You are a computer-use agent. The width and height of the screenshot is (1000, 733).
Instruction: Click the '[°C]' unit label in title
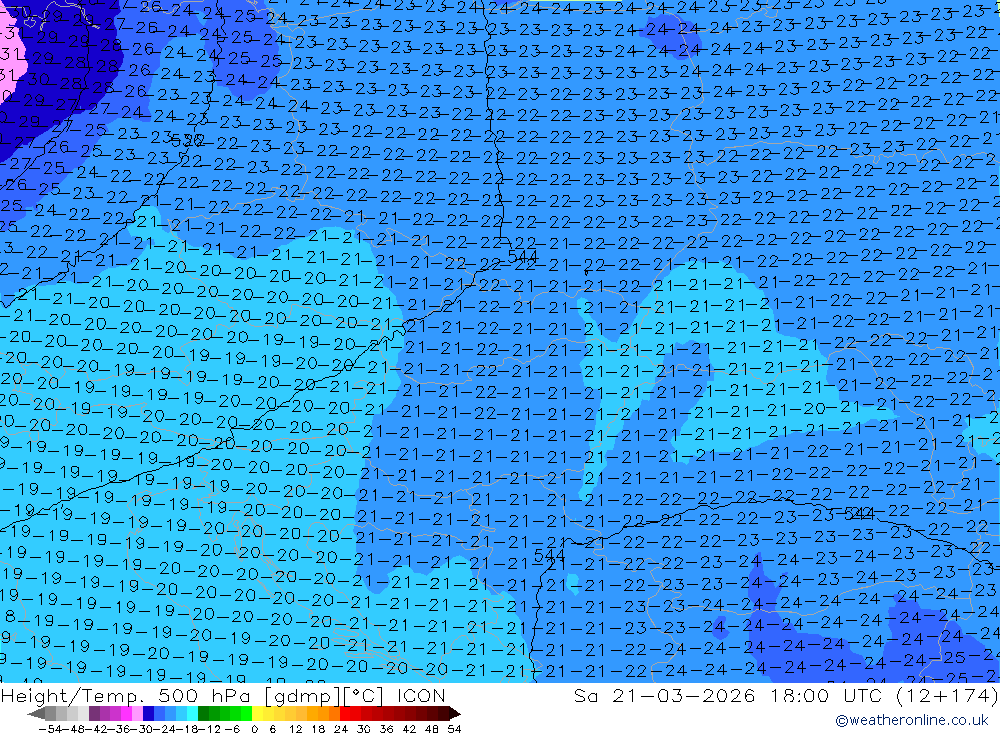pyautogui.click(x=365, y=696)
